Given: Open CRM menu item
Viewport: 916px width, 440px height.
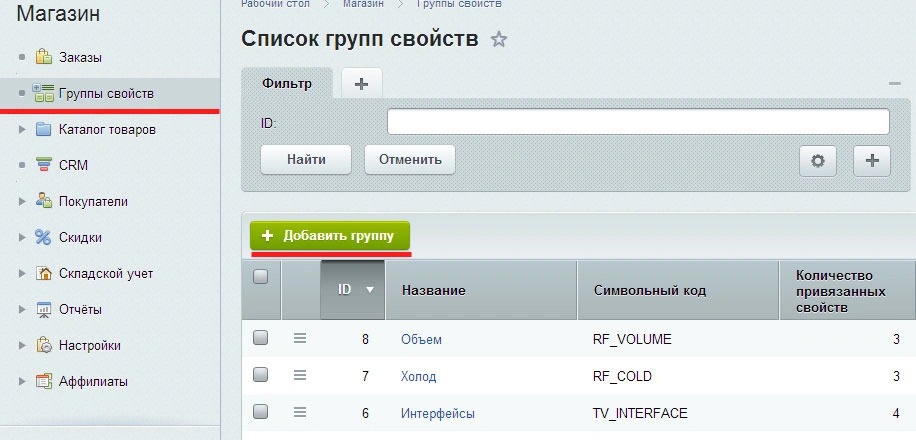Looking at the screenshot, I should (74, 165).
